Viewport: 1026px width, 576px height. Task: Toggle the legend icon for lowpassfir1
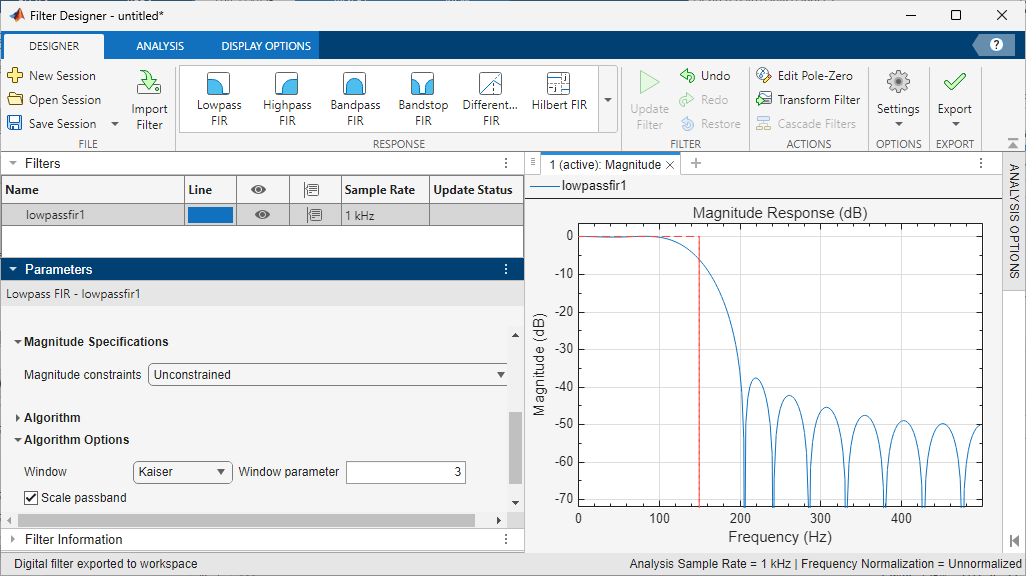[x=315, y=215]
